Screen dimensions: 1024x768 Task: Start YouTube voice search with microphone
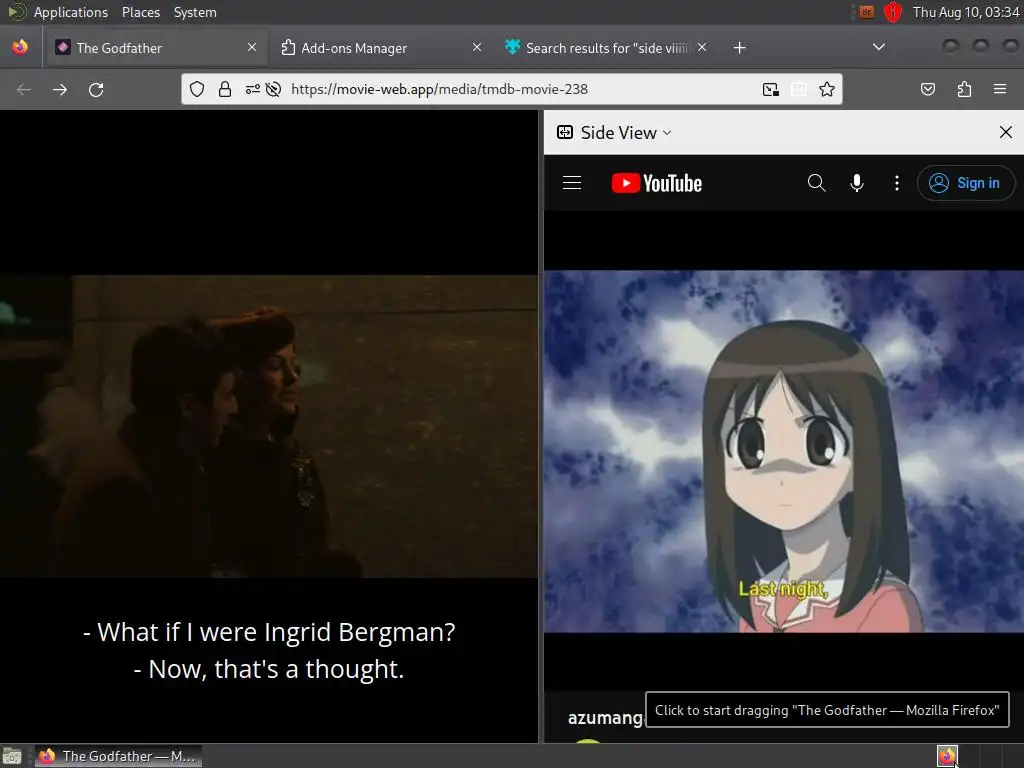(857, 183)
